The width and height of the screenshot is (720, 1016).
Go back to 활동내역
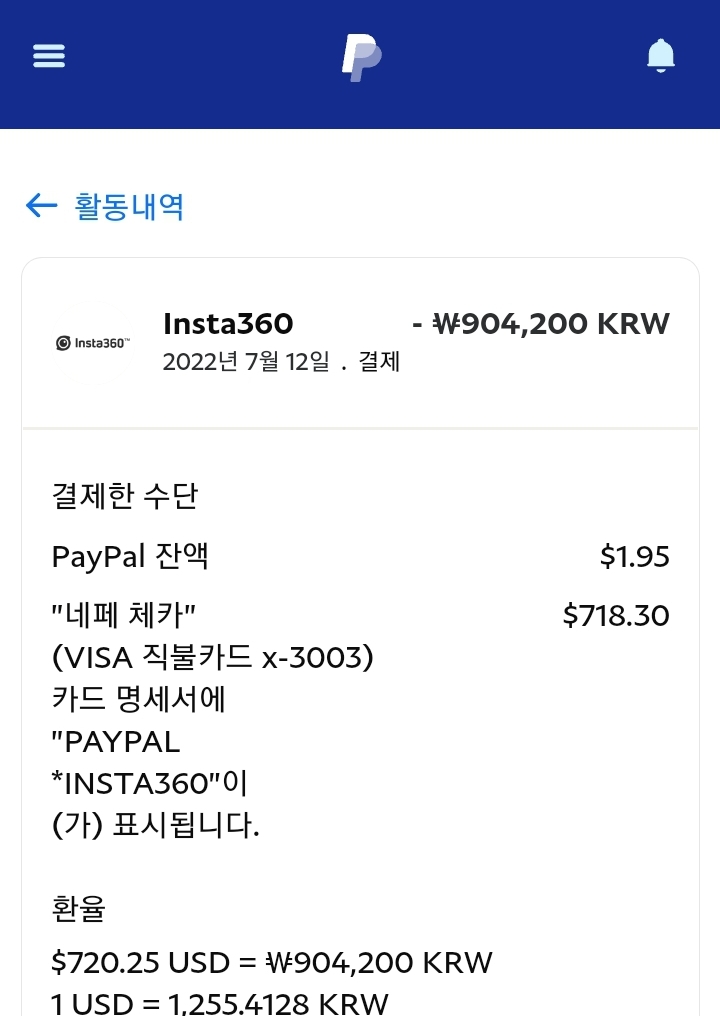(x=129, y=207)
